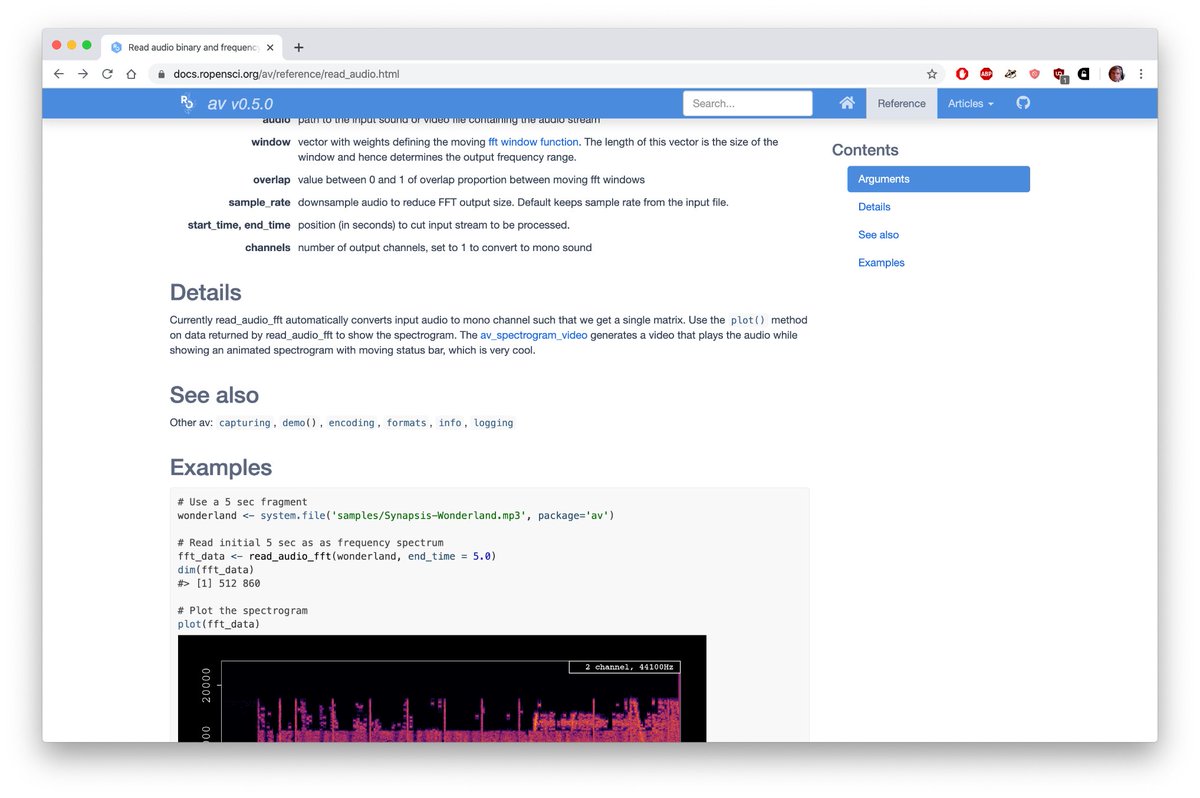This screenshot has width=1200, height=798.
Task: Click the See also section heading
Action: (214, 395)
